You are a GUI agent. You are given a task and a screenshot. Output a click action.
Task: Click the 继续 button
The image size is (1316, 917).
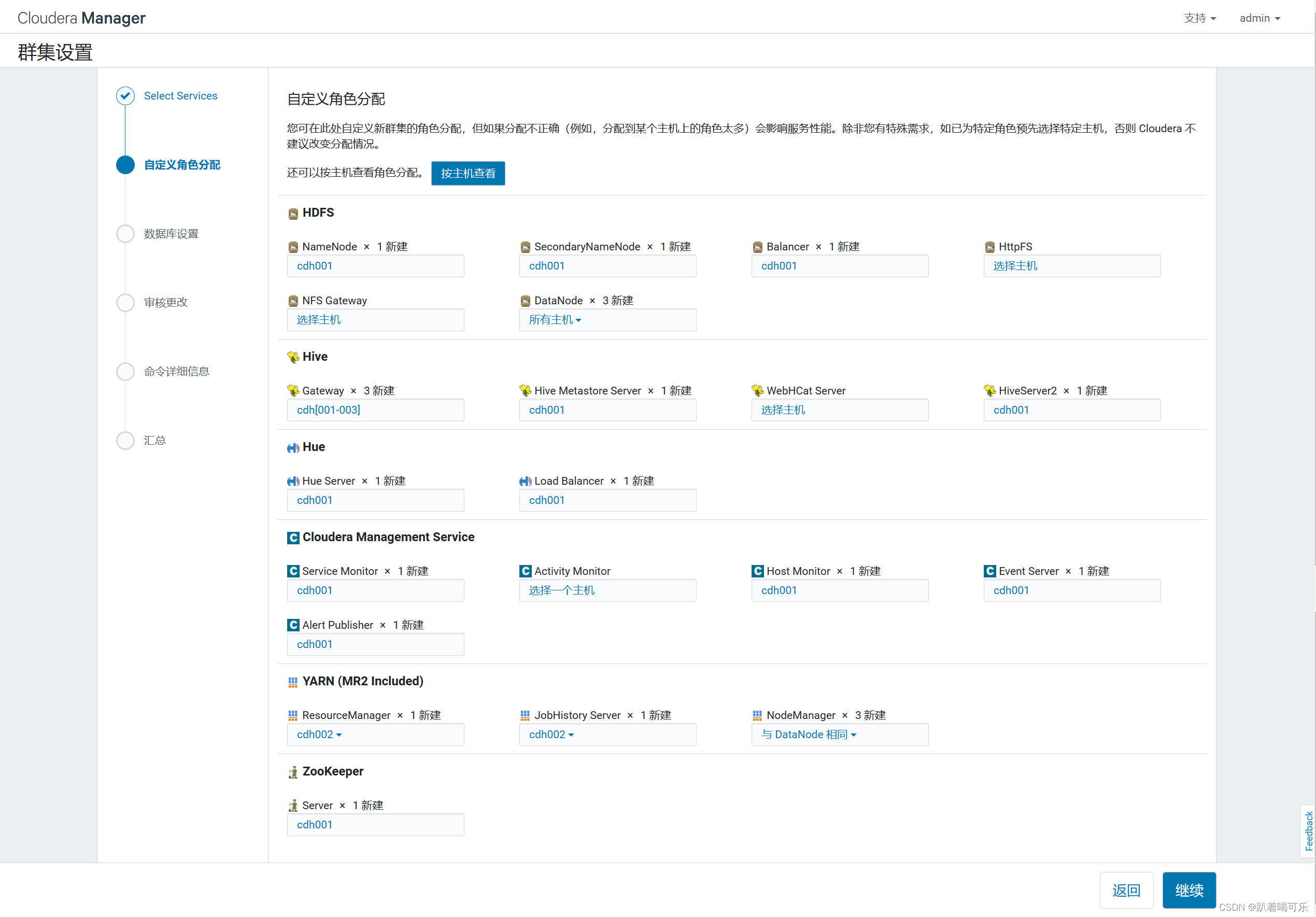(x=1189, y=890)
